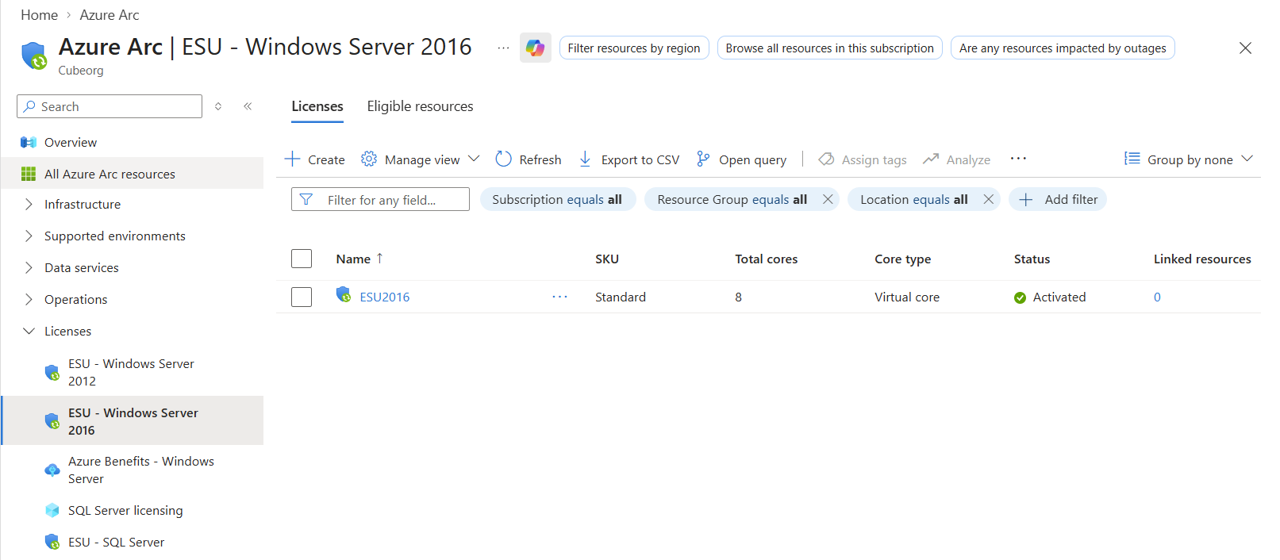The width and height of the screenshot is (1280, 560).
Task: Open the ESU2016 row ellipsis menu
Action: coord(560,297)
